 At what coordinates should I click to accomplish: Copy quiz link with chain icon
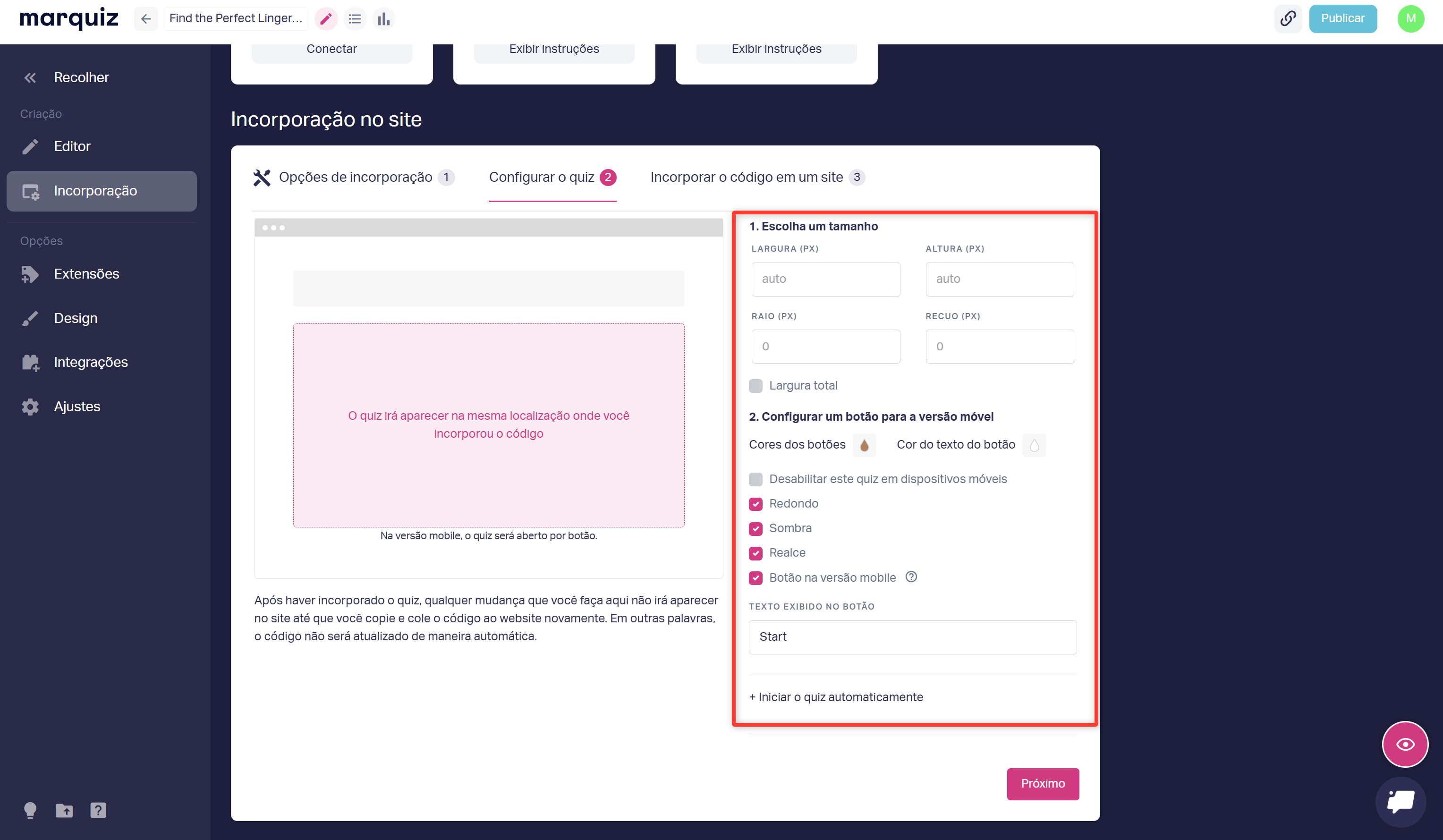[x=1288, y=19]
